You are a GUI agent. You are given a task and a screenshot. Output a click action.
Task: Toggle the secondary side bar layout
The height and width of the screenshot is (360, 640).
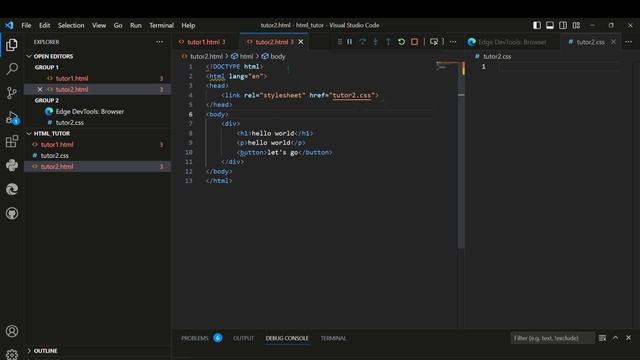click(x=563, y=25)
